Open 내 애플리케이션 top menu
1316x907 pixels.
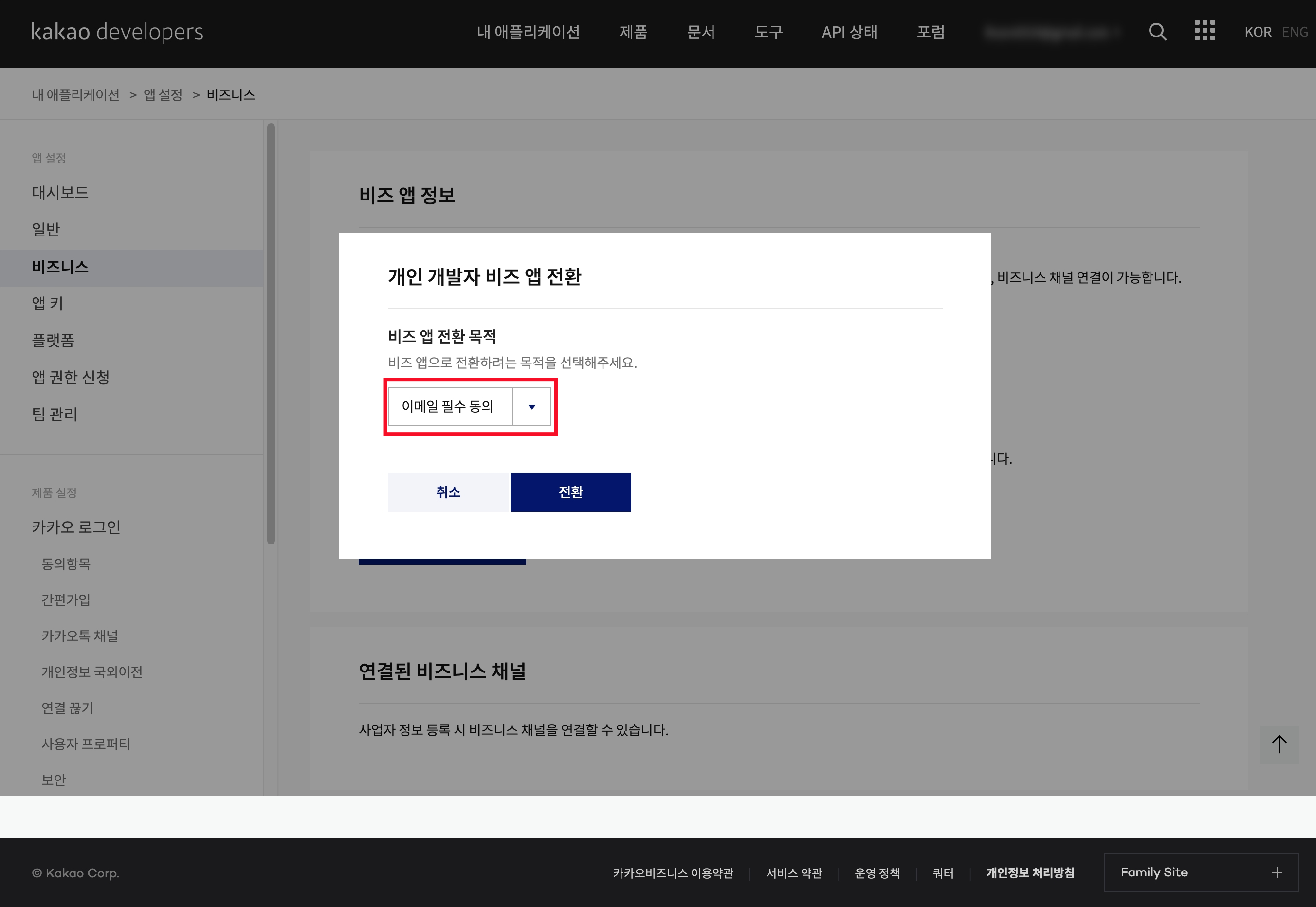(528, 33)
